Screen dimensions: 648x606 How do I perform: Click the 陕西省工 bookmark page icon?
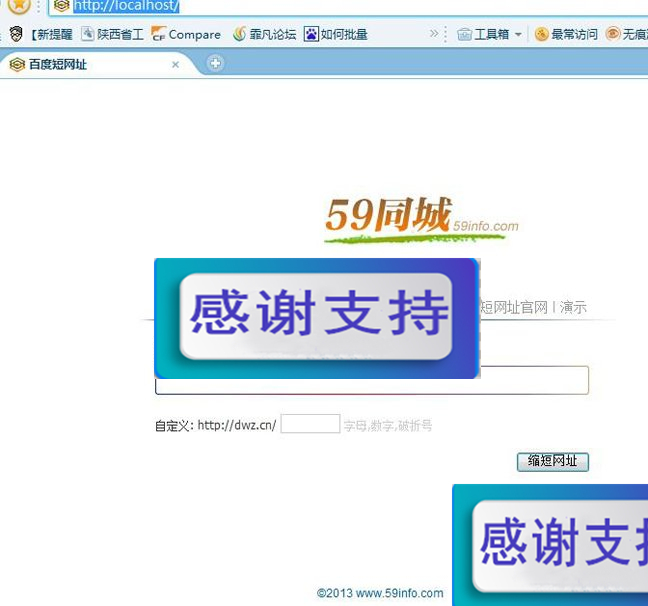[x=88, y=34]
